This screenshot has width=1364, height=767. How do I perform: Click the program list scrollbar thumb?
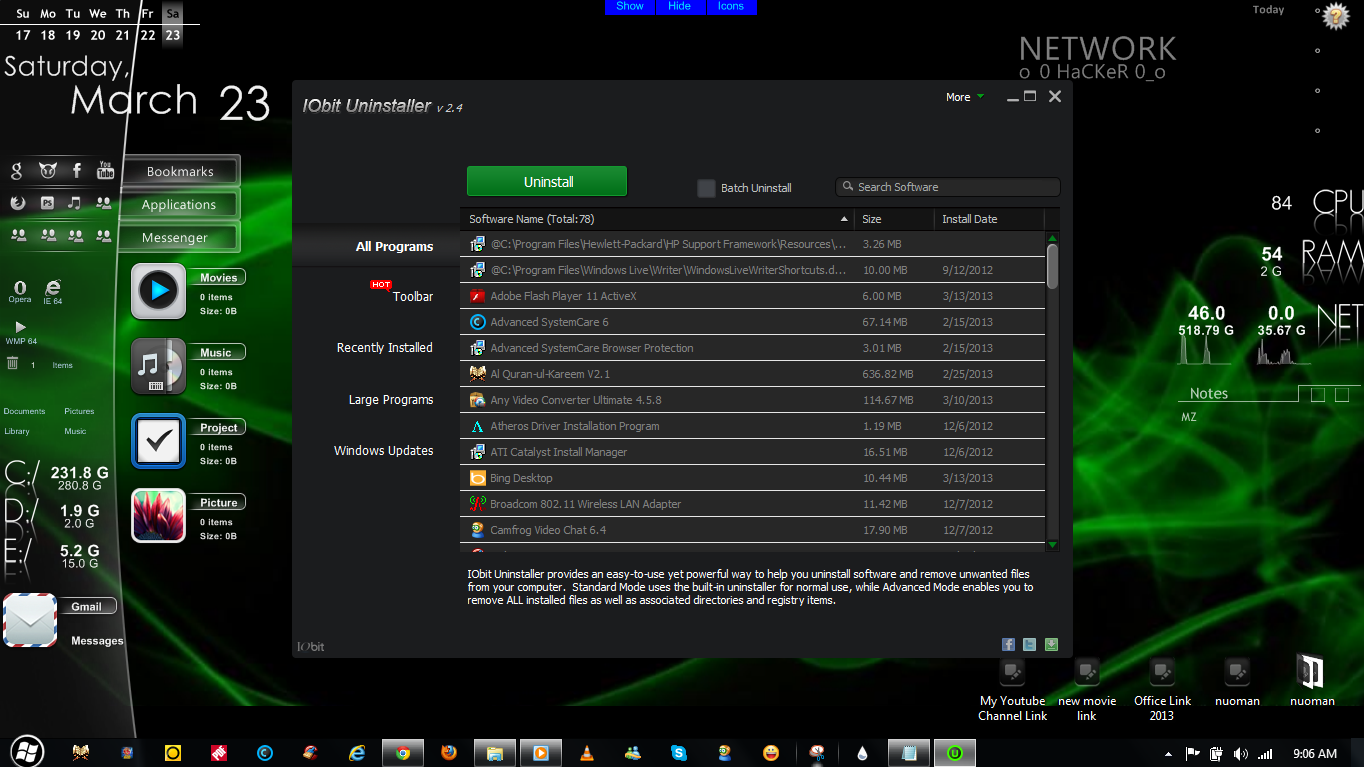coord(1052,266)
